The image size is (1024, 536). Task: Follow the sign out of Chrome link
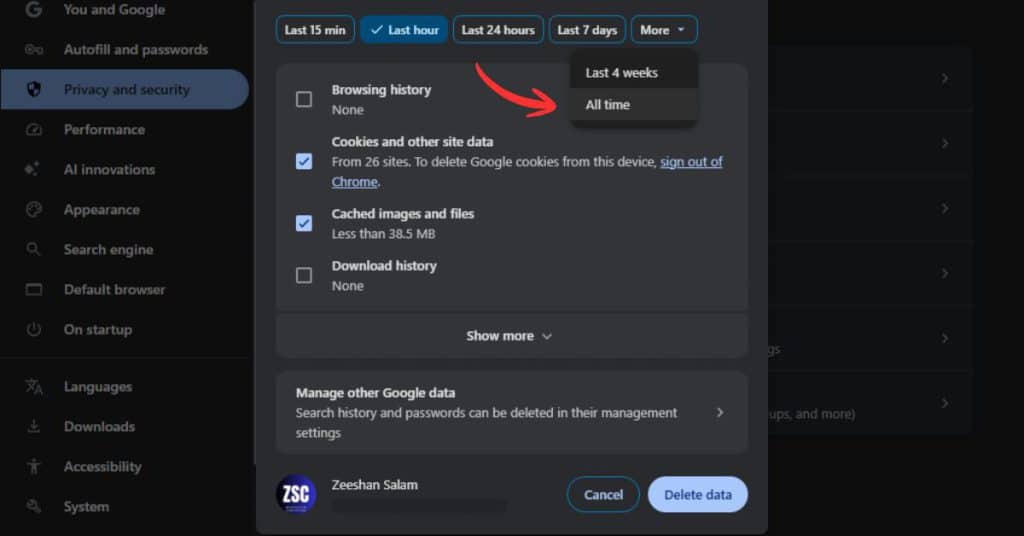click(690, 162)
